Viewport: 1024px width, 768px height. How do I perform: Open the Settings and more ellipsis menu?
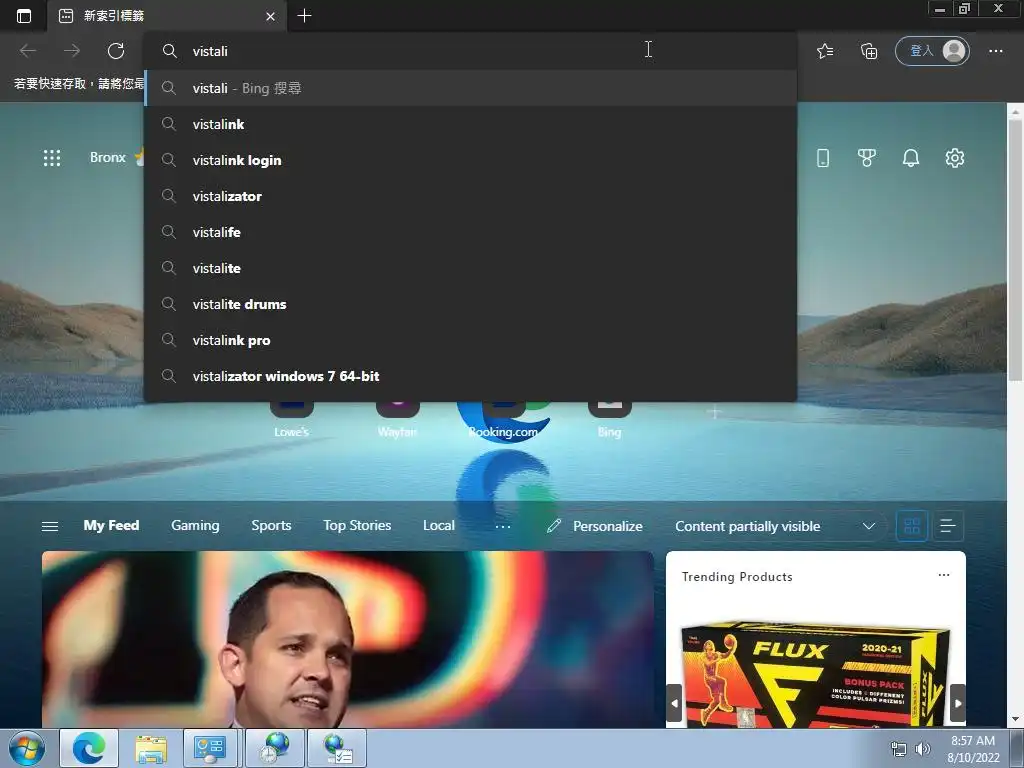[995, 51]
